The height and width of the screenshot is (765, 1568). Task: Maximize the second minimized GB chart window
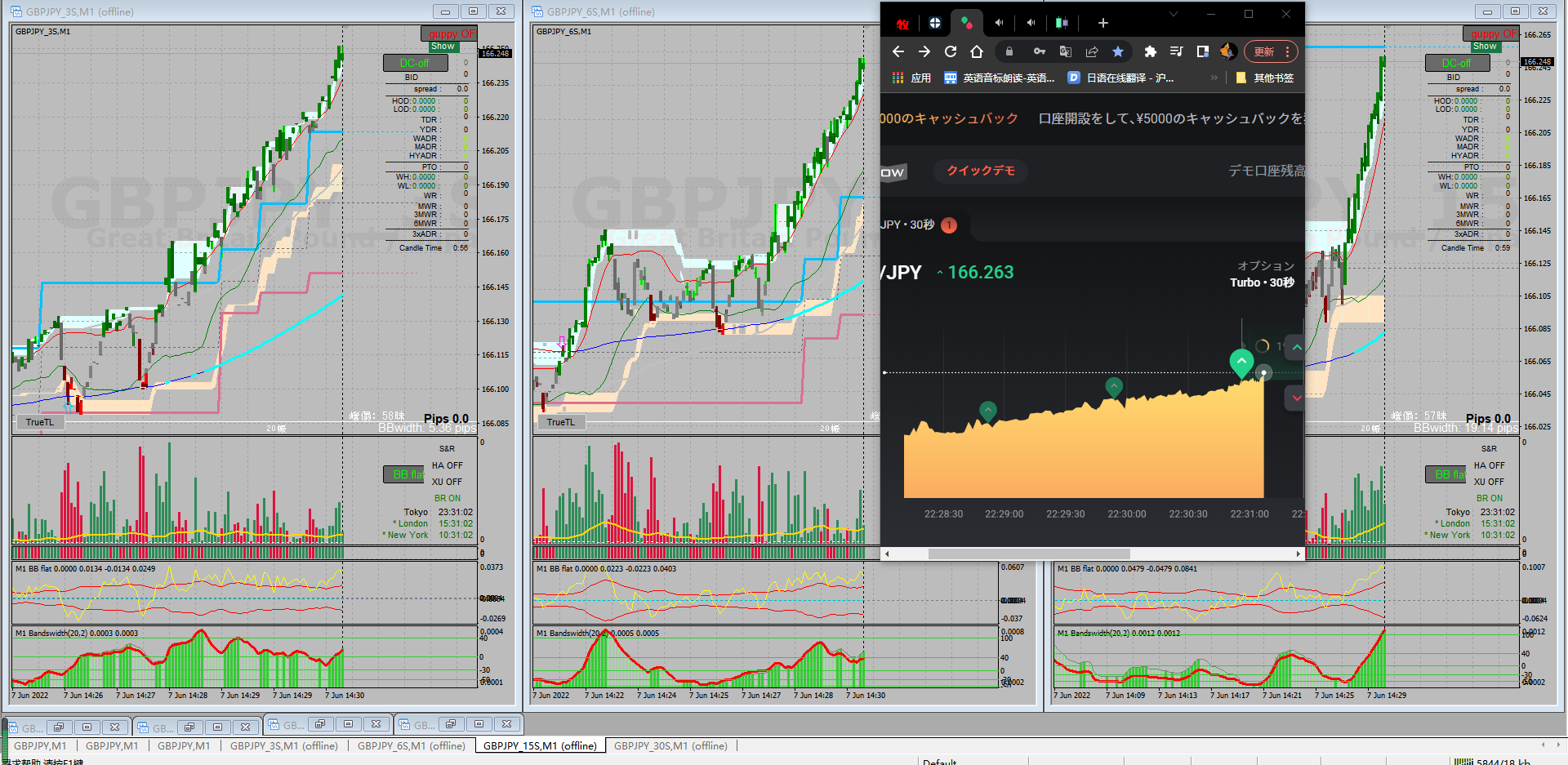click(x=217, y=727)
